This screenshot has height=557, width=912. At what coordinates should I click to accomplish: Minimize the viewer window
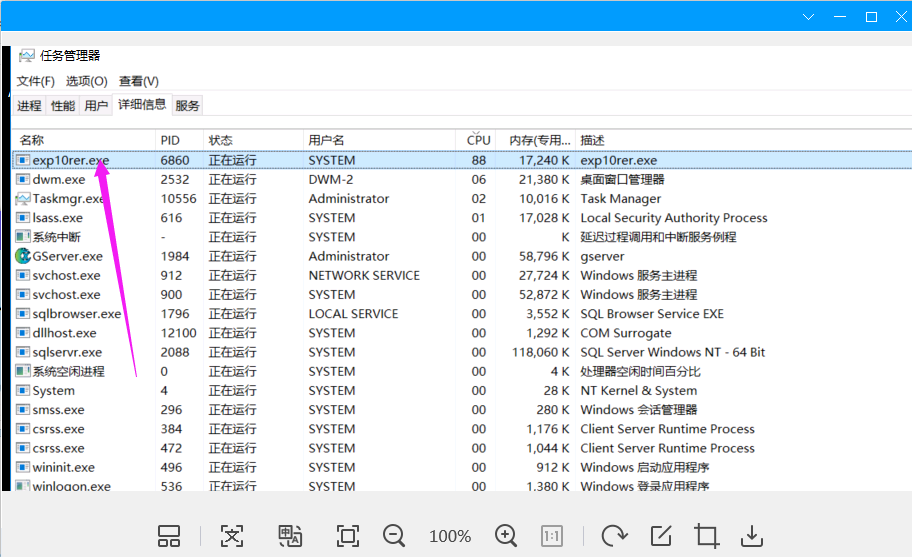pyautogui.click(x=840, y=17)
